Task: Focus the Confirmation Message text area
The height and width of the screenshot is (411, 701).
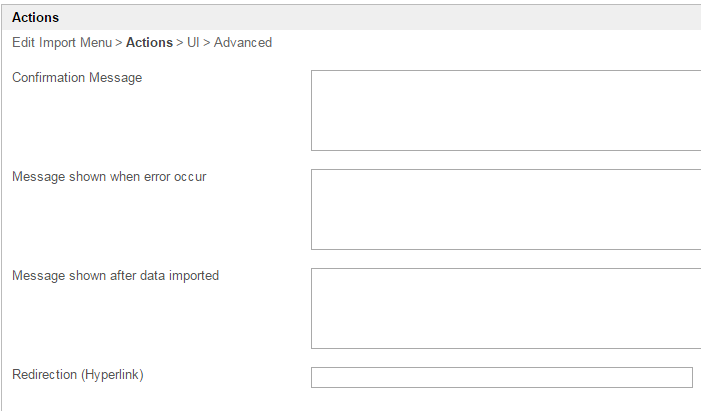Action: click(x=505, y=110)
